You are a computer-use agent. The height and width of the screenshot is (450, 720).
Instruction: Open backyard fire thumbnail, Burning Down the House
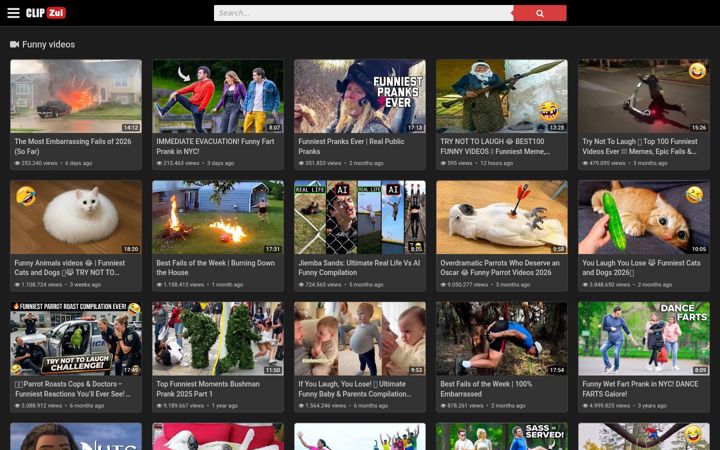click(218, 217)
